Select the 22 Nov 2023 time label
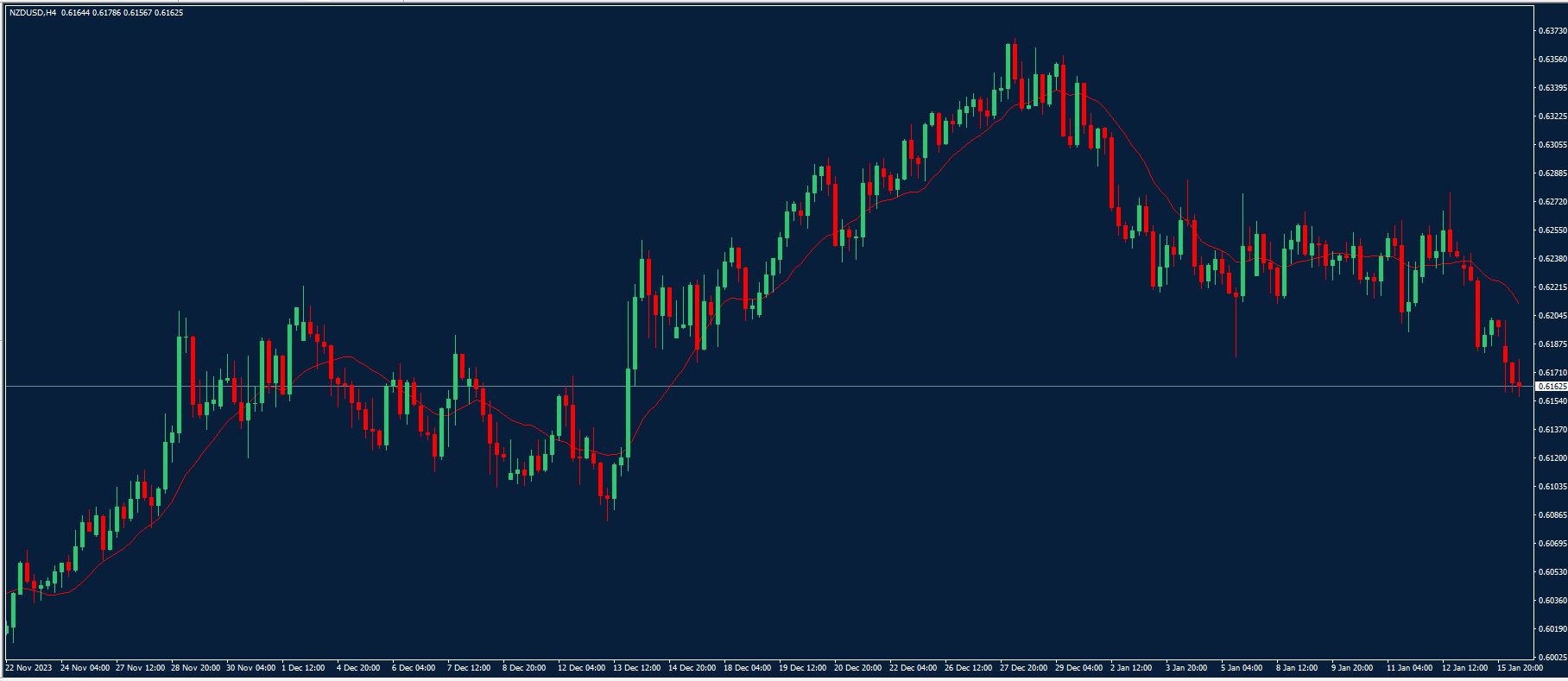Image resolution: width=1568 pixels, height=681 pixels. (x=28, y=668)
